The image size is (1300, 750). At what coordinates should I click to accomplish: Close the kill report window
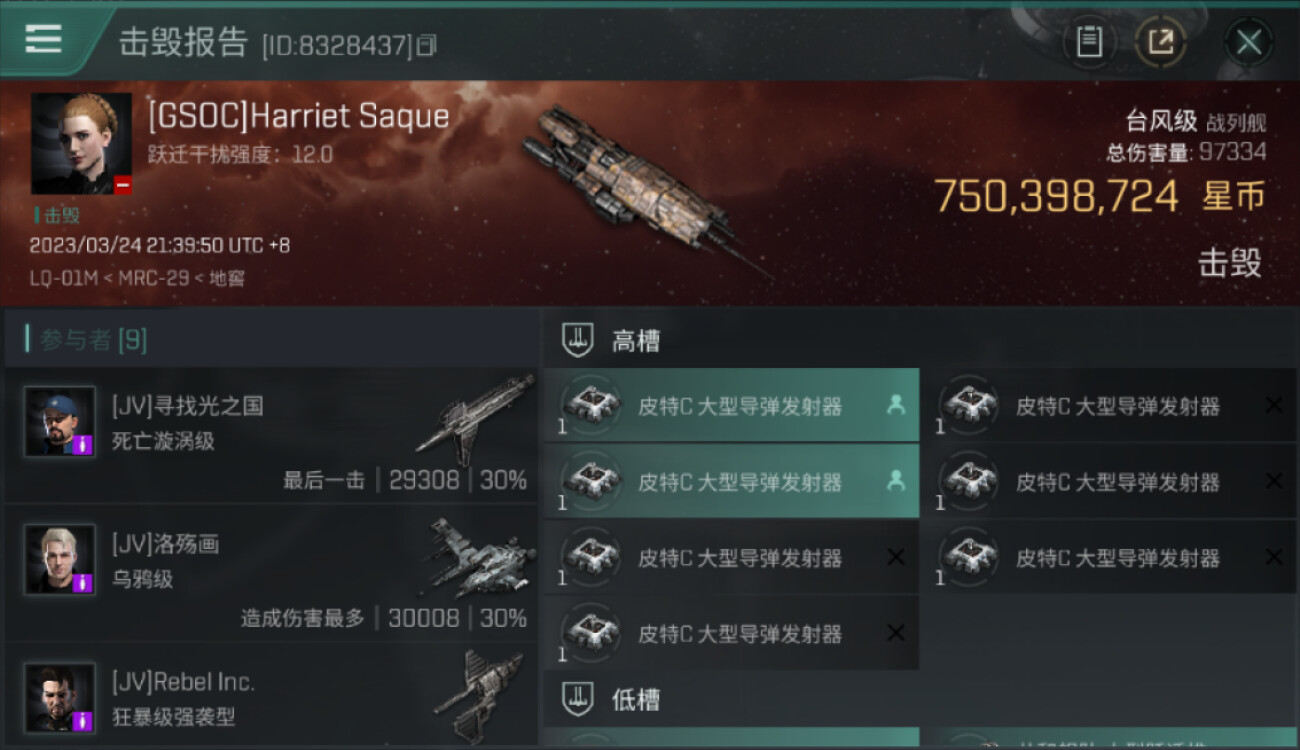1249,42
